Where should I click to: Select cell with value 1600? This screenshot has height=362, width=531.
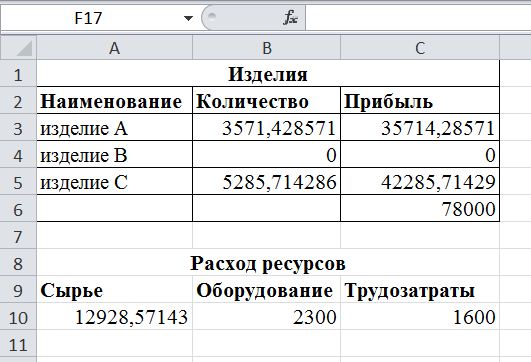coord(420,317)
